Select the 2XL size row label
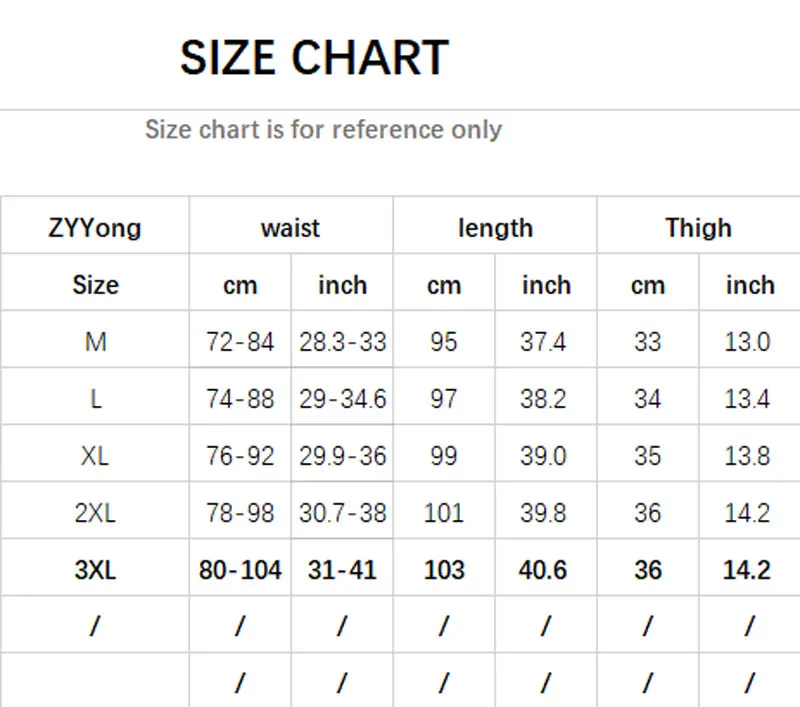800x707 pixels. click(x=95, y=513)
